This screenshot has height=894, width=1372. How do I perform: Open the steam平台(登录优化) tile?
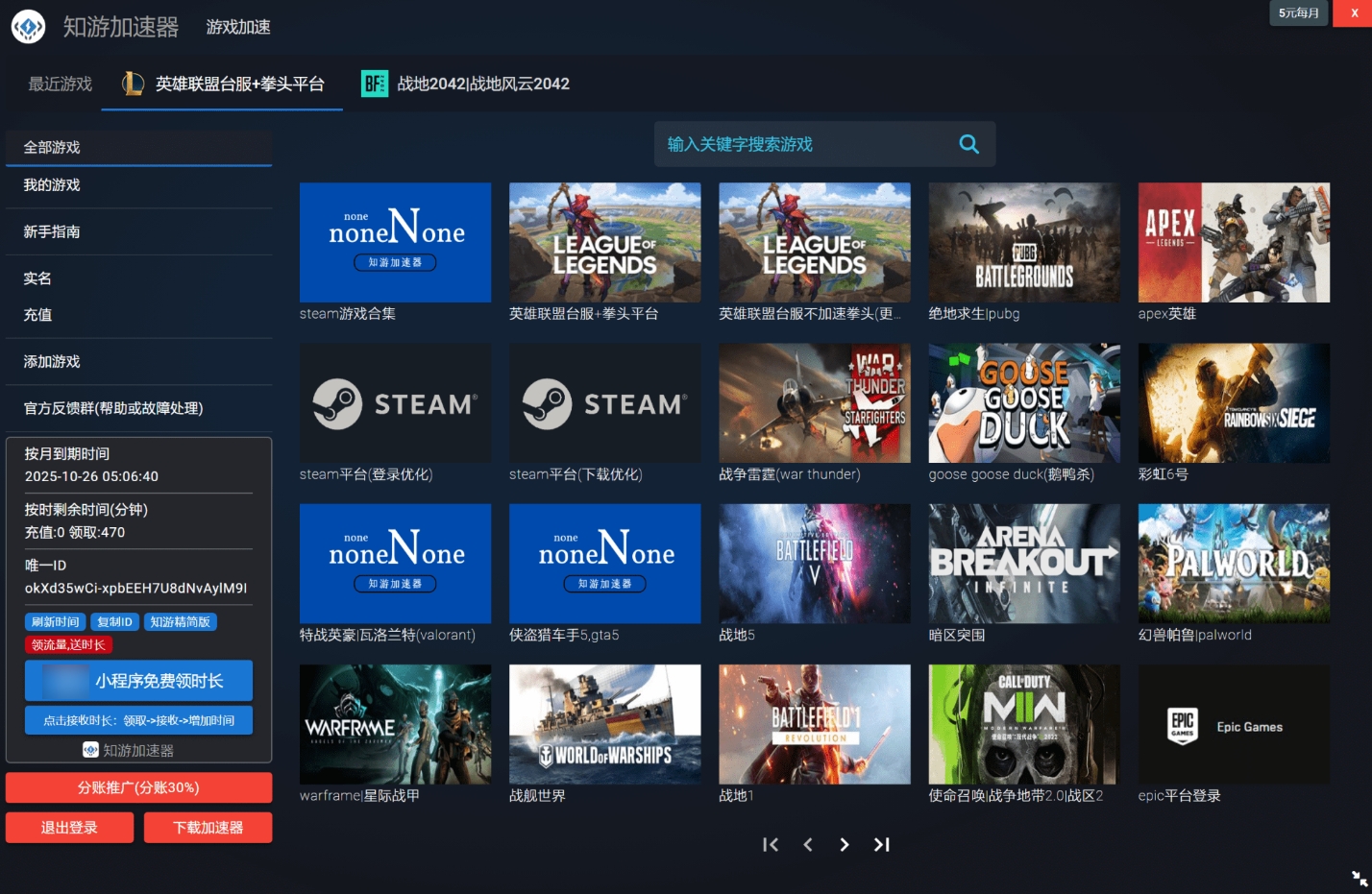tap(395, 403)
